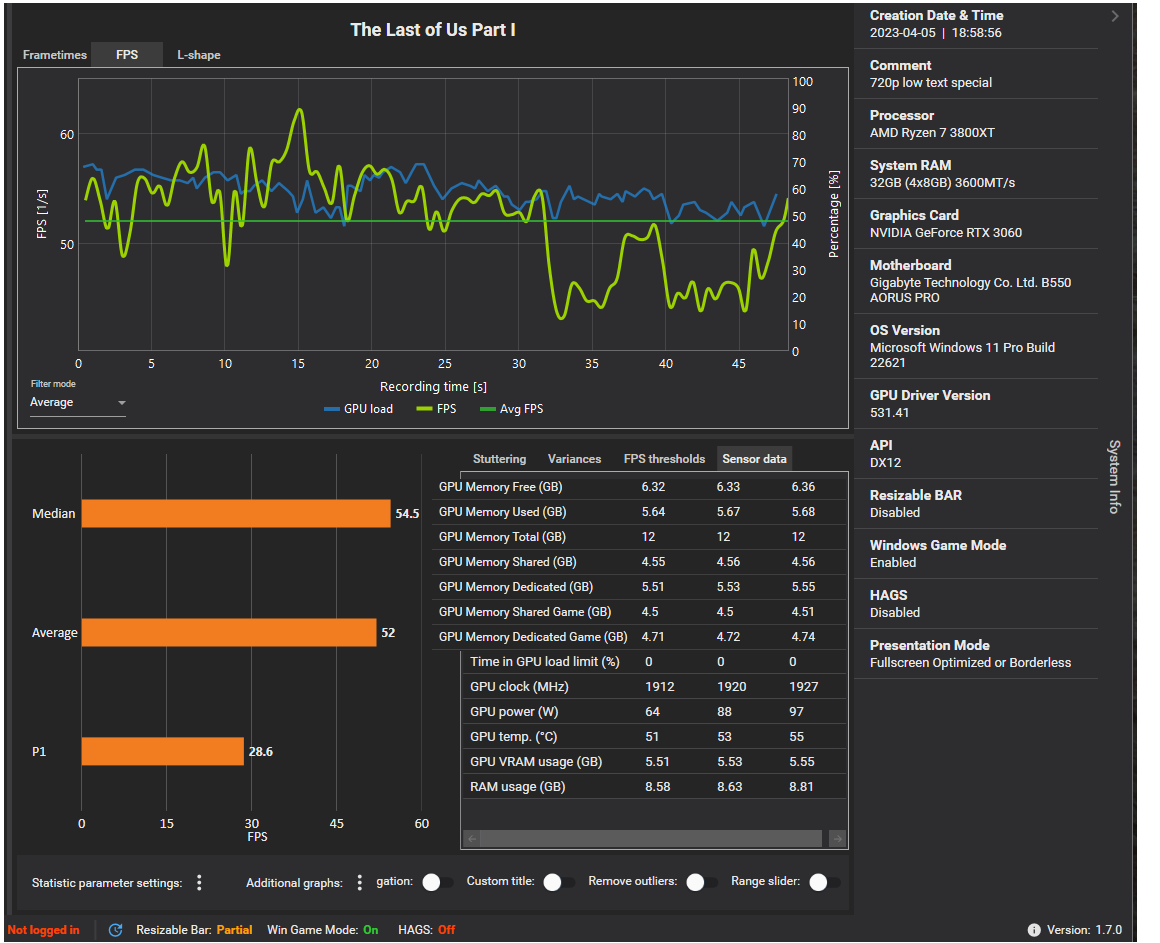Viewport: 1160px width, 943px height.
Task: Click Processor value AMD Ryzen 7 3800XT
Action: [932, 133]
